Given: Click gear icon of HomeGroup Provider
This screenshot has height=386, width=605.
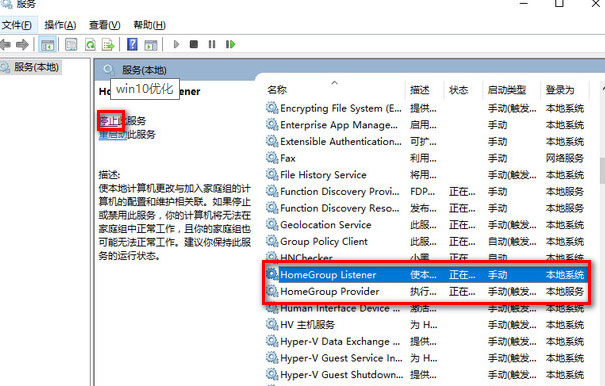Looking at the screenshot, I should 272,291.
